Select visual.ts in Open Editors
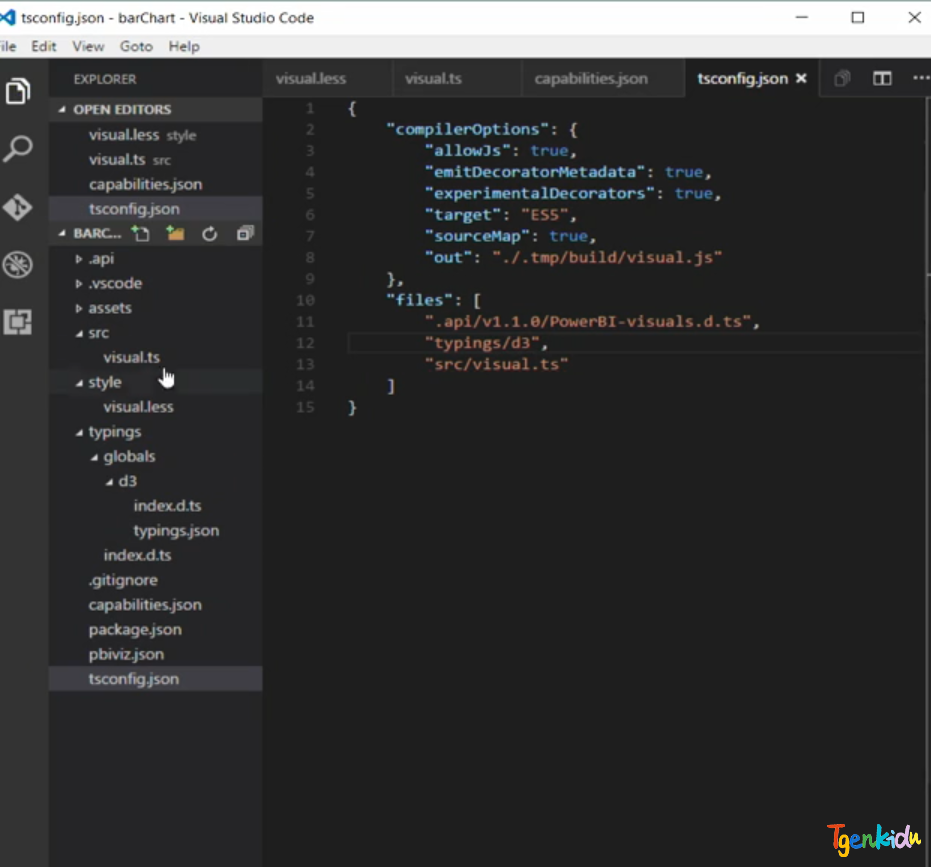The image size is (931, 867). point(156,160)
